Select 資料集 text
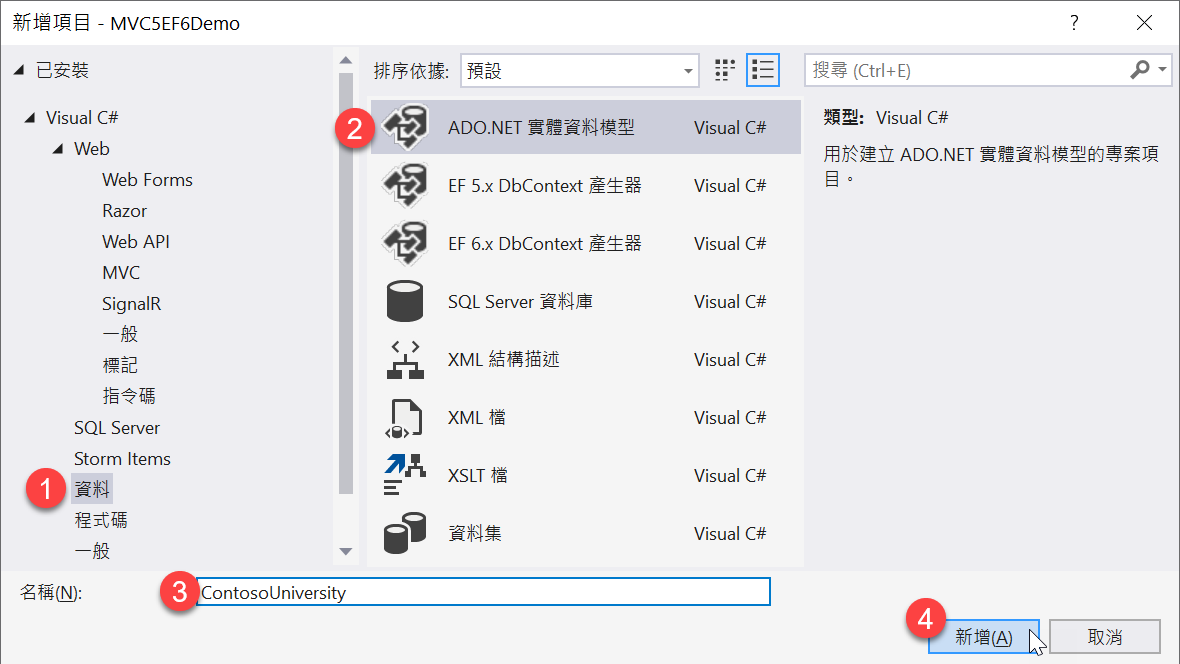The height and width of the screenshot is (664, 1180). coord(475,533)
